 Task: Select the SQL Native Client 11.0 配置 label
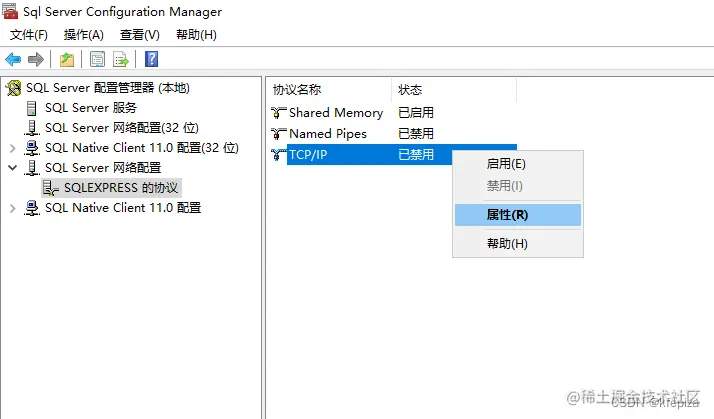(123, 208)
